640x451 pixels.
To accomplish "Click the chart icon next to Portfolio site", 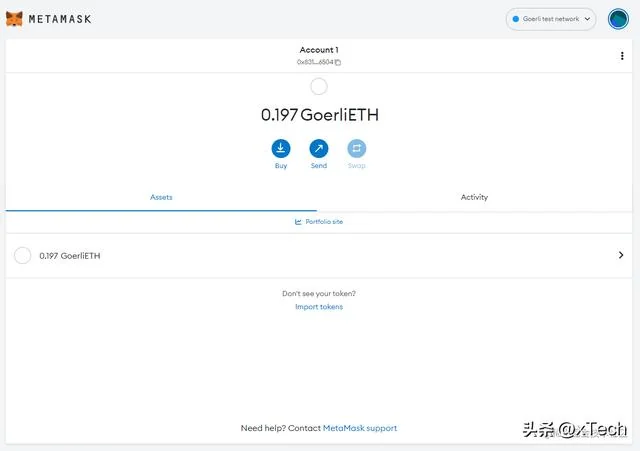I will (298, 222).
